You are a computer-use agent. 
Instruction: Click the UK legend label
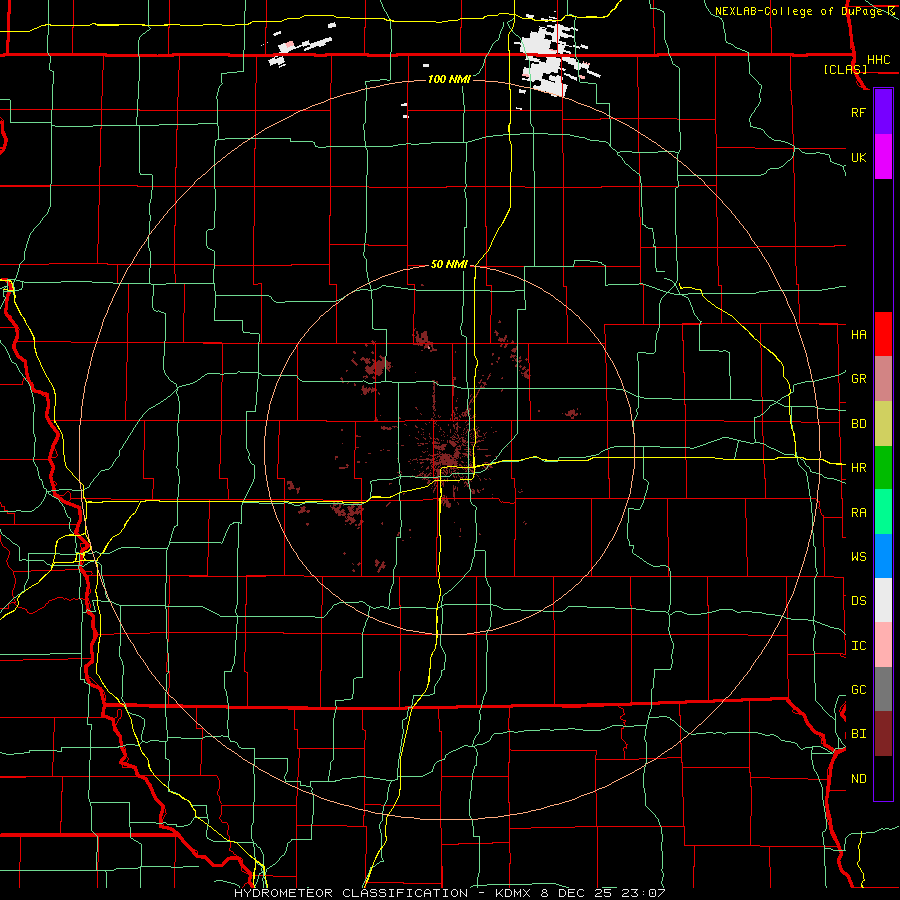(858, 157)
